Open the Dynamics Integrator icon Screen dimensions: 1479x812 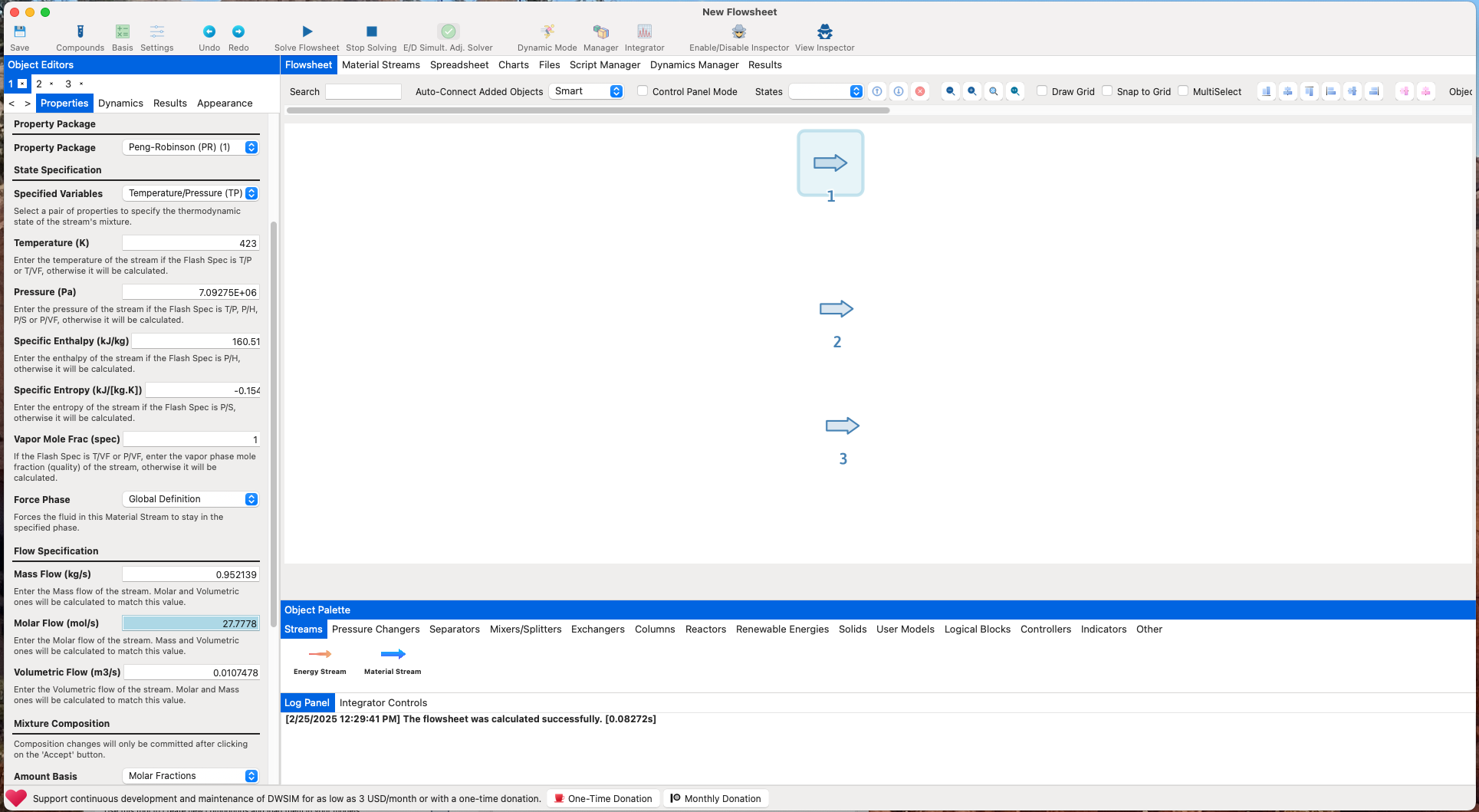click(644, 31)
